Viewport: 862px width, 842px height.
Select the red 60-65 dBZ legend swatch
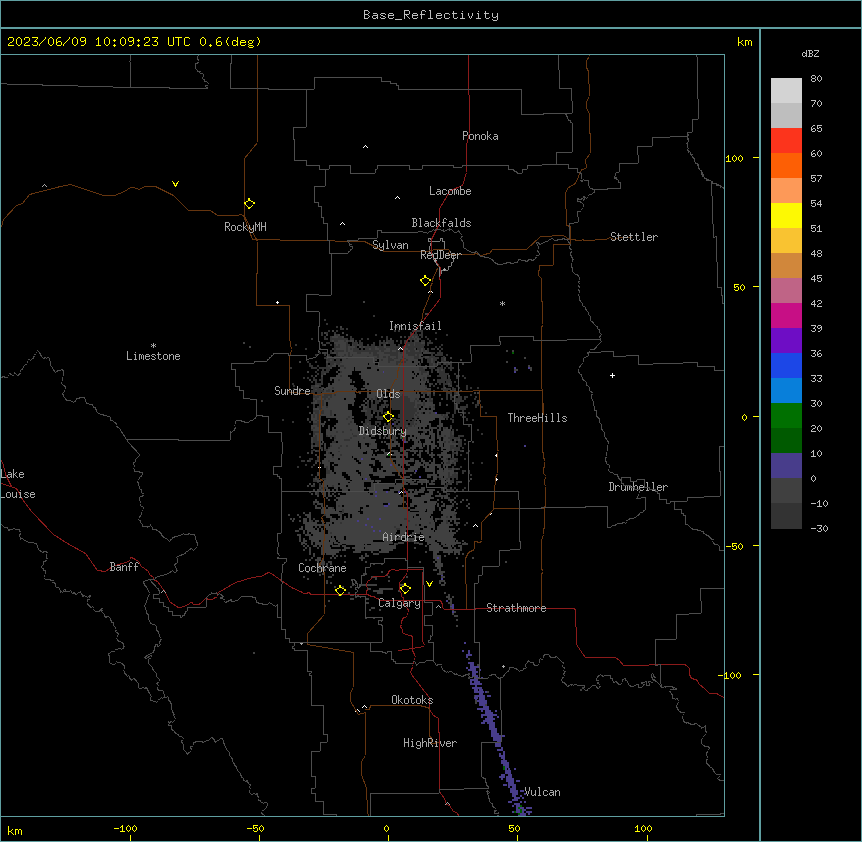[786, 141]
